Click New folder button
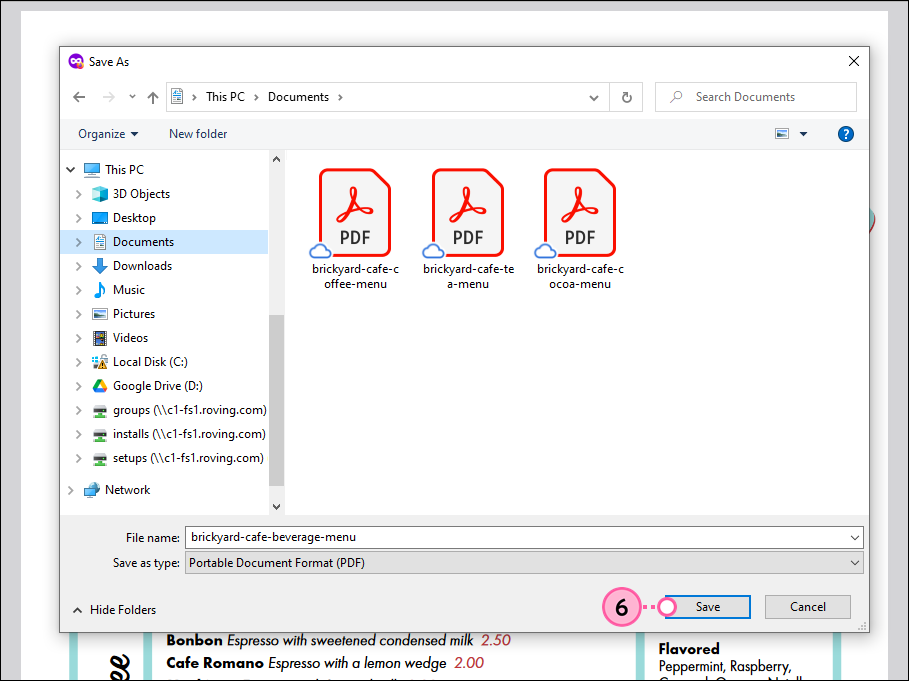909x681 pixels. [x=198, y=134]
